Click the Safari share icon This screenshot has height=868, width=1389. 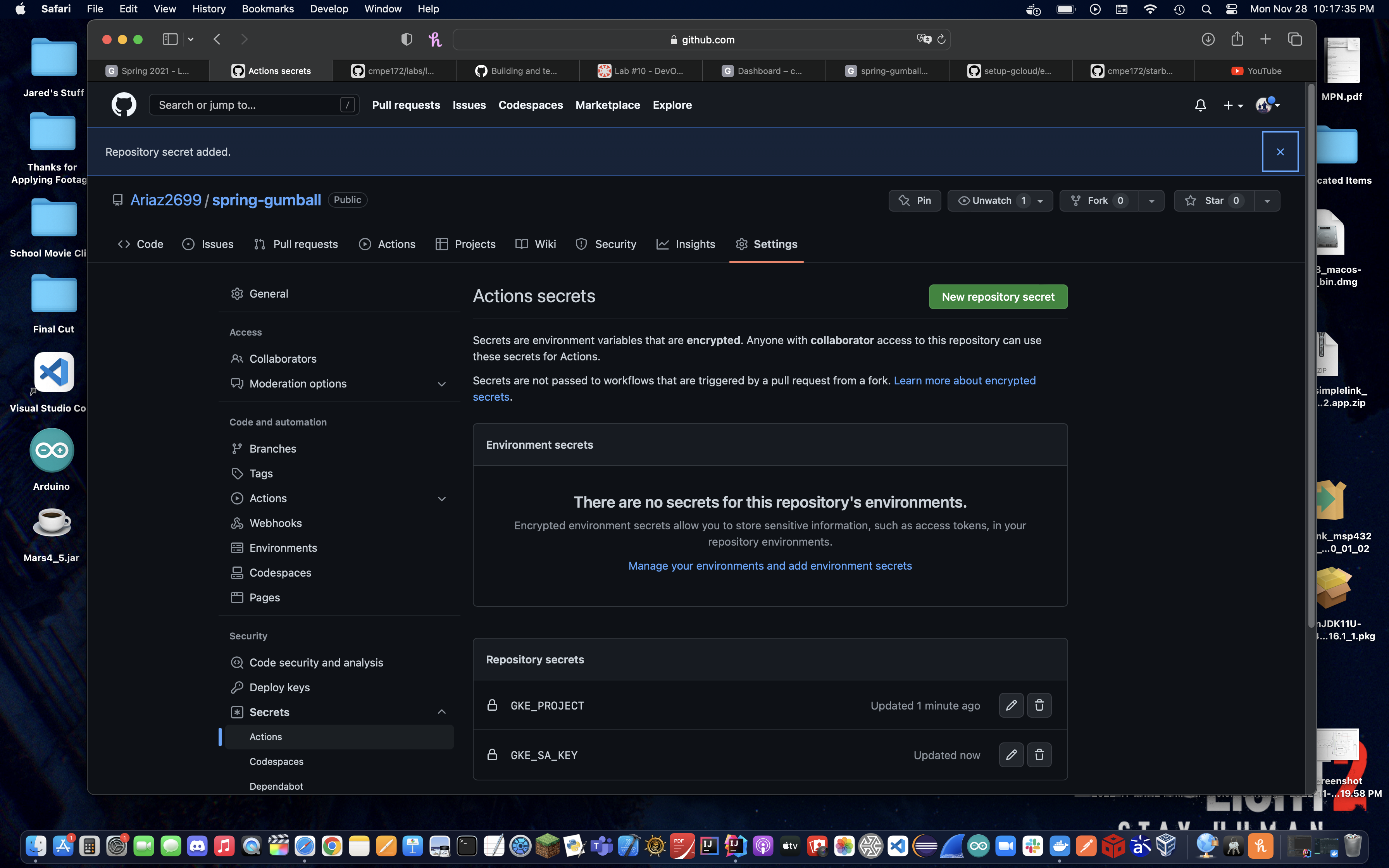coord(1237,39)
